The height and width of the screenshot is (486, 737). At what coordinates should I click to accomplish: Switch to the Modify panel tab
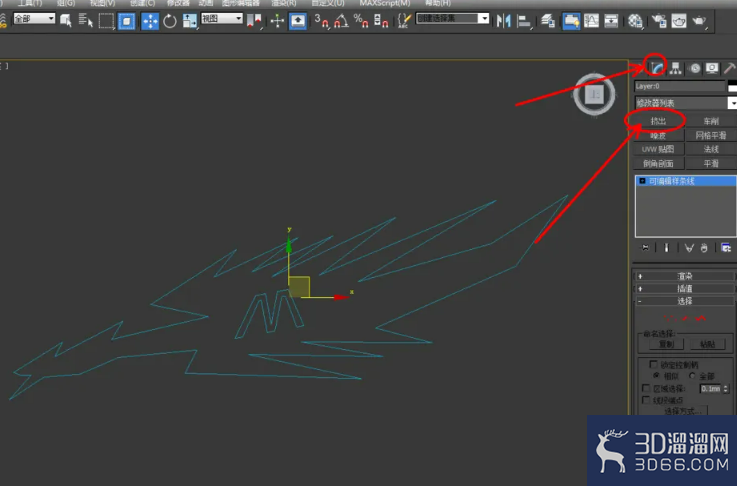[x=657, y=68]
